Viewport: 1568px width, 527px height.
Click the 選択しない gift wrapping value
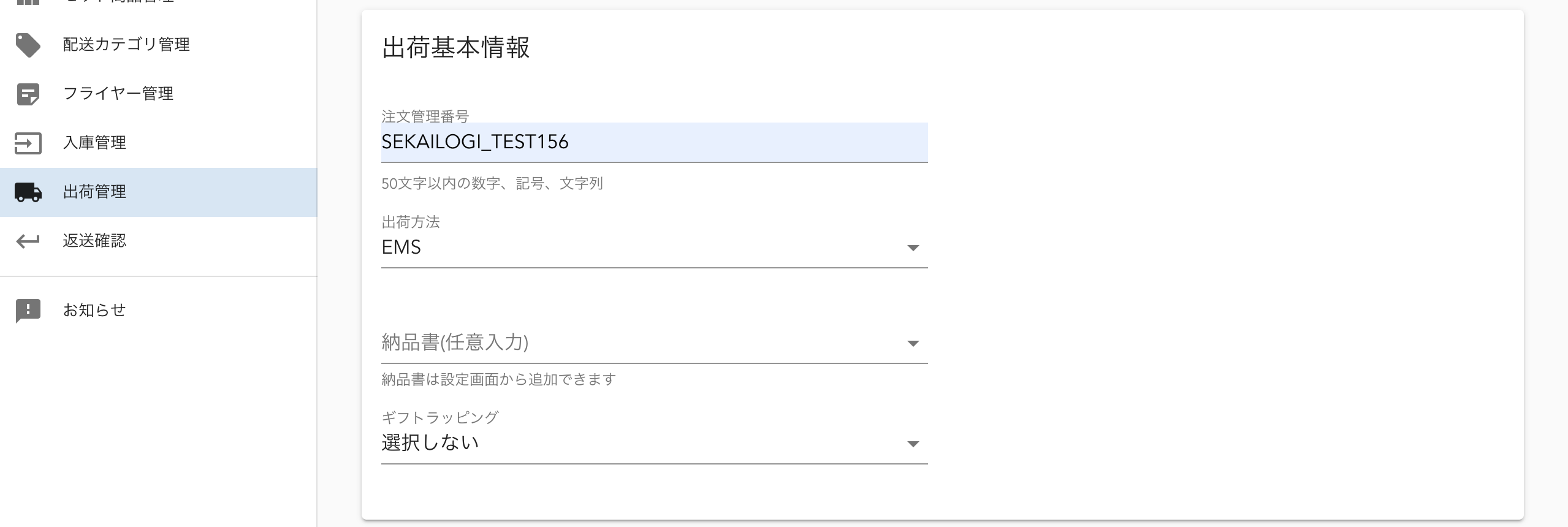pyautogui.click(x=430, y=442)
